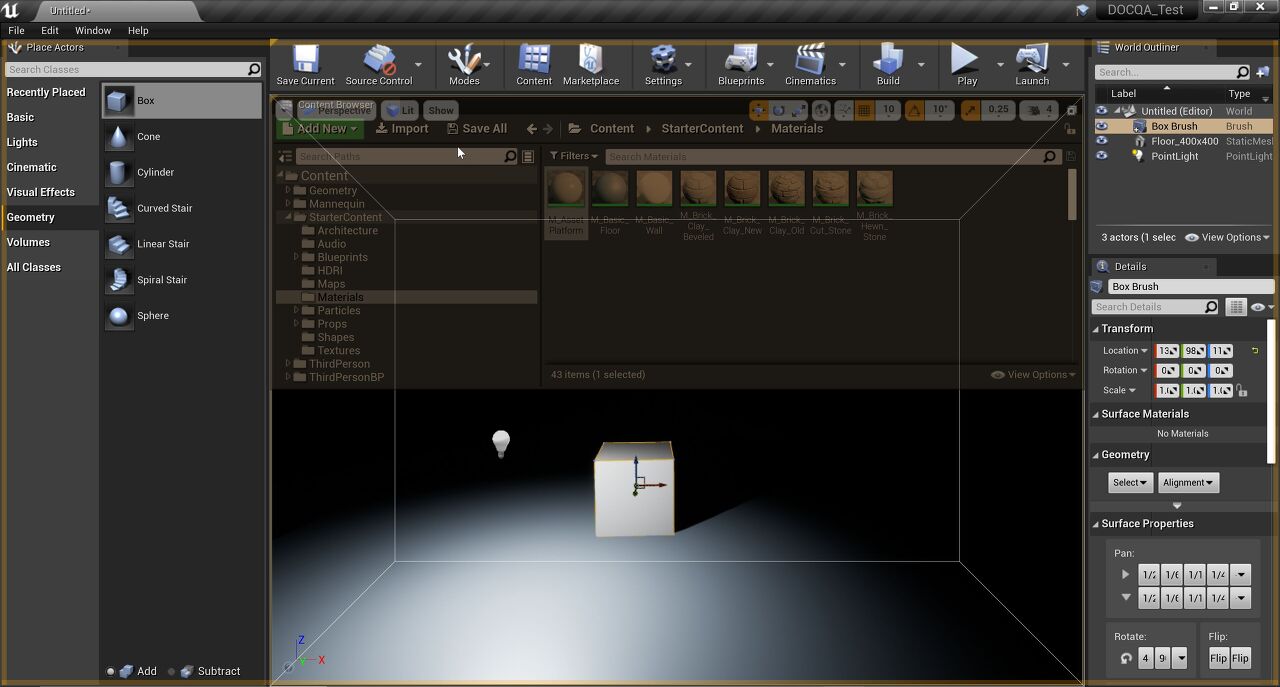This screenshot has height=687, width=1280.
Task: Toggle world/local coordinate system globe icon
Action: 821,110
